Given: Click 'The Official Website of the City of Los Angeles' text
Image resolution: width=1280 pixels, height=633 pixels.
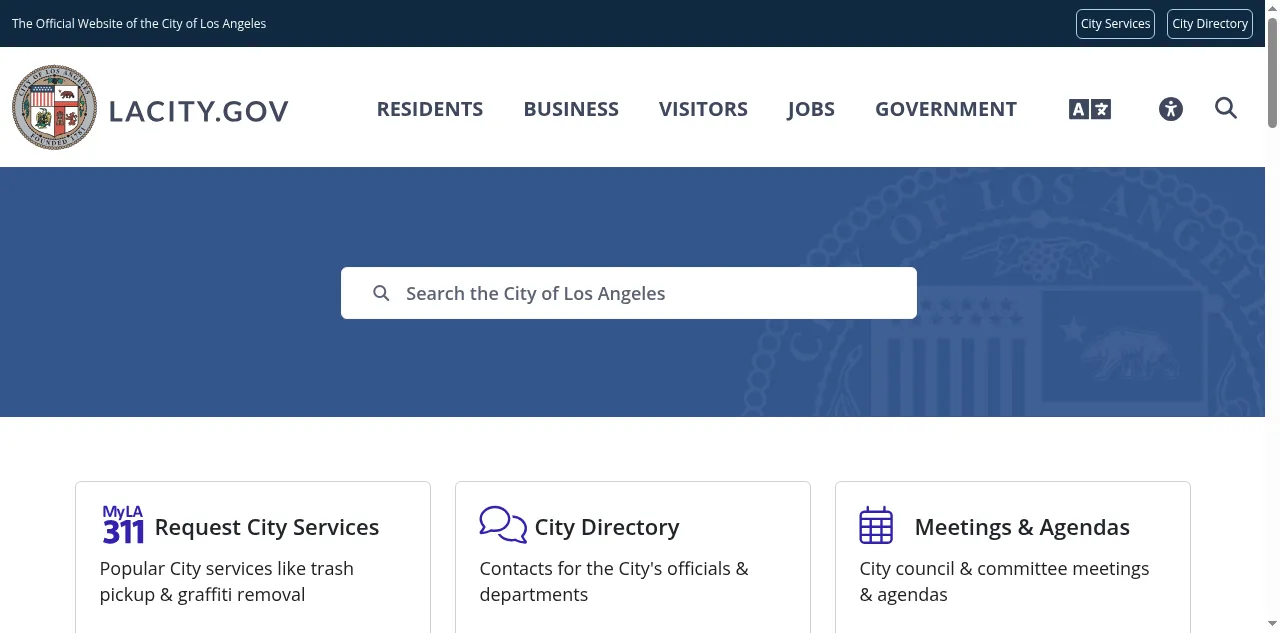Looking at the screenshot, I should point(139,24).
